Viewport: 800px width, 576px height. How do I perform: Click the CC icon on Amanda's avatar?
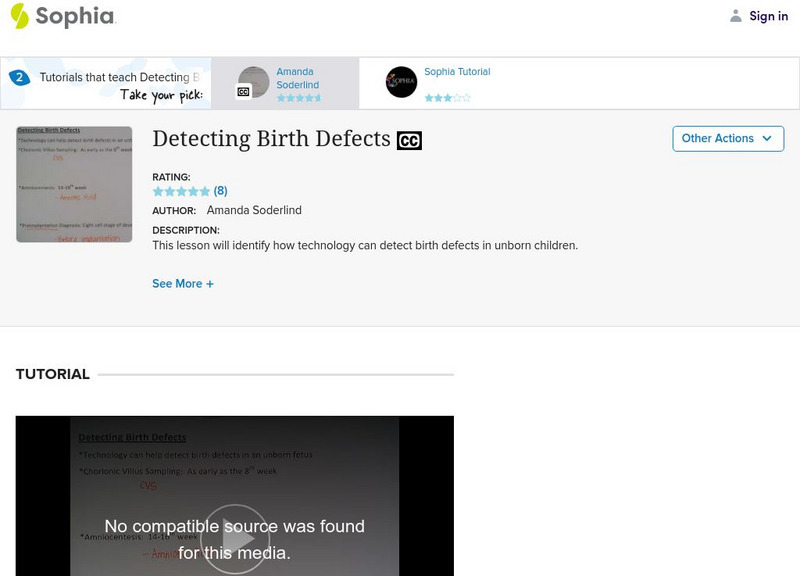click(243, 92)
